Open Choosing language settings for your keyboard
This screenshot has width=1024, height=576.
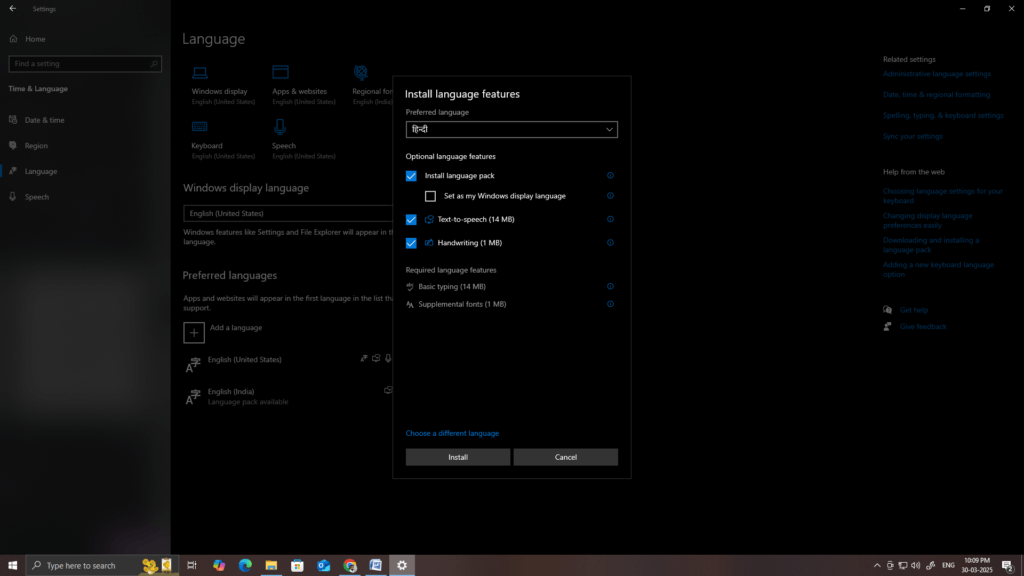(x=942, y=196)
